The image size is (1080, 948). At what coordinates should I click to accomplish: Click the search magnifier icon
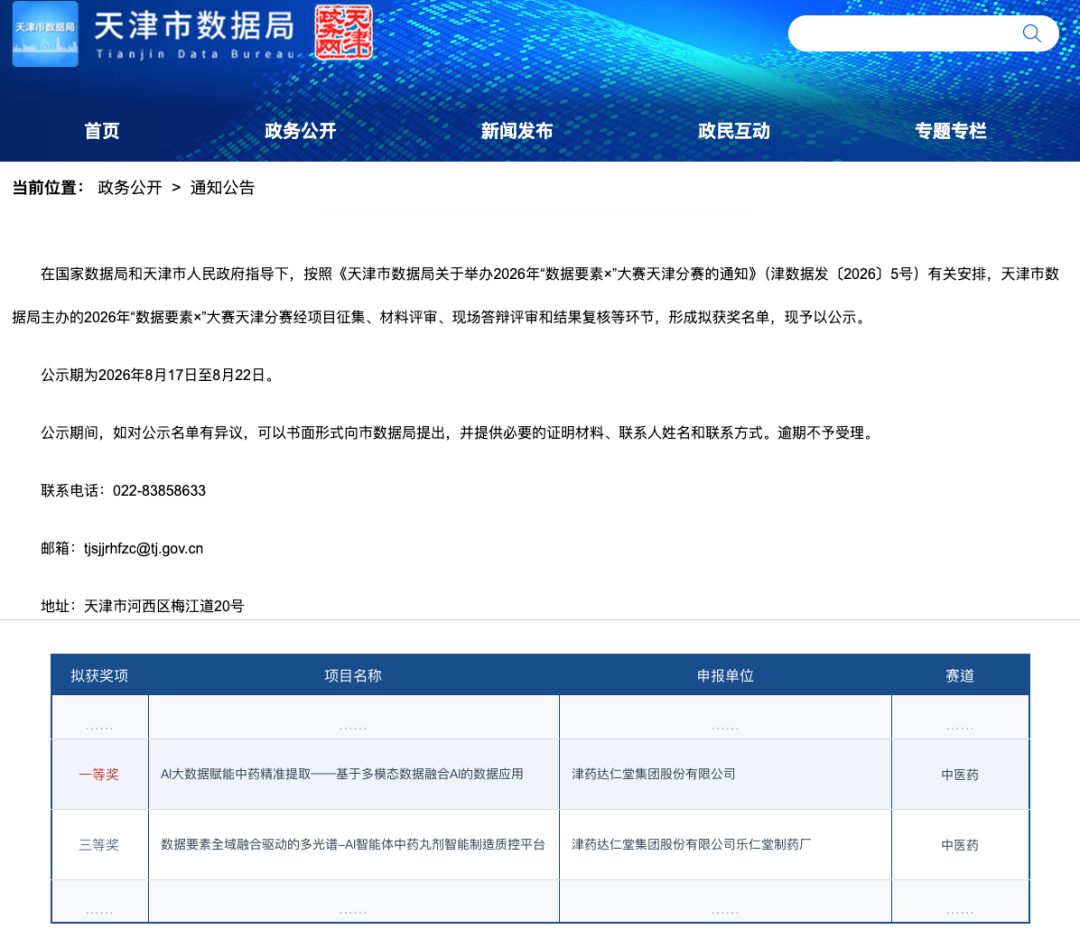click(1031, 33)
